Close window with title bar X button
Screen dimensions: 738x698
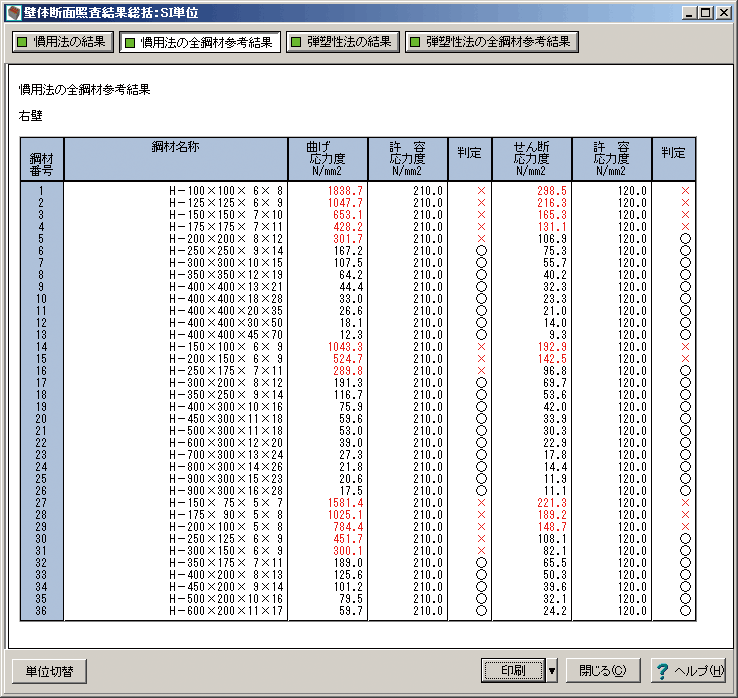tap(723, 13)
